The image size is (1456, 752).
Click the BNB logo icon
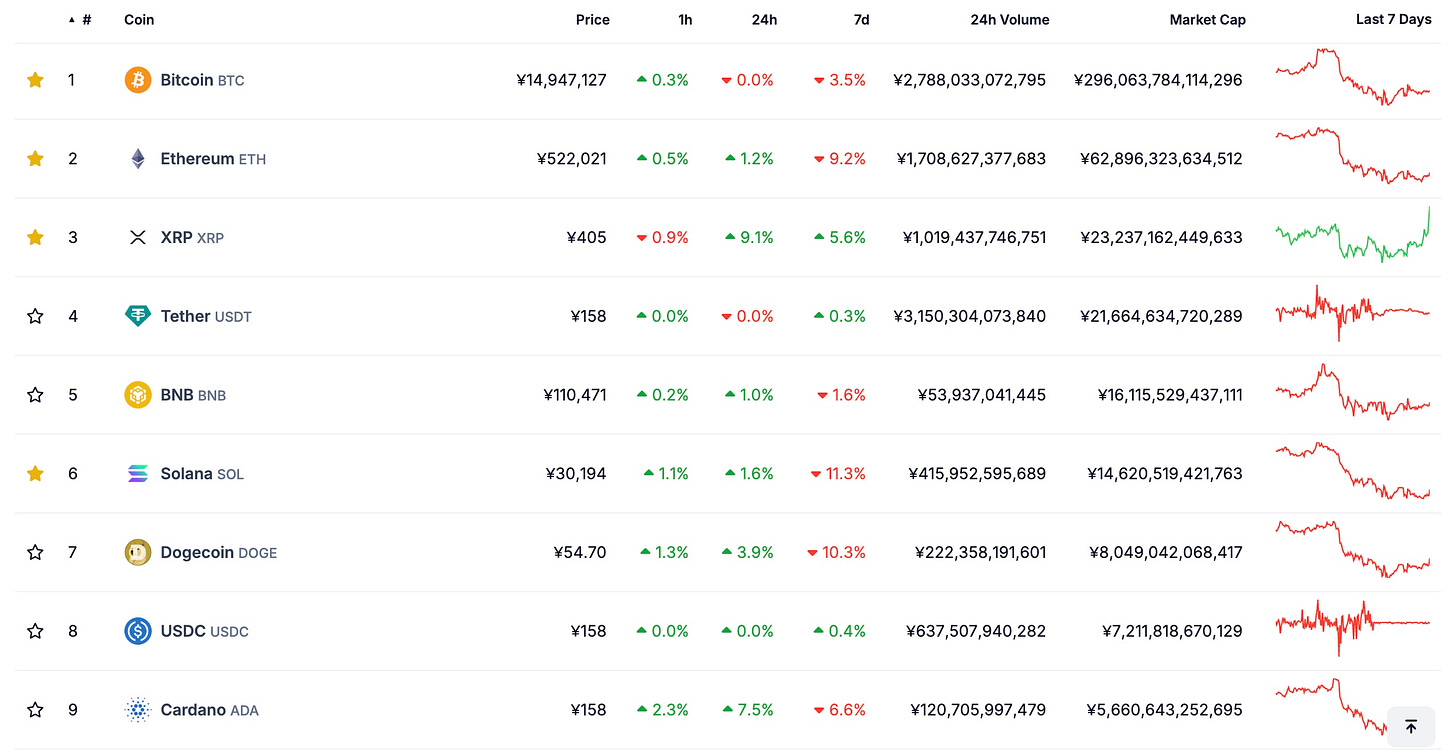click(138, 395)
